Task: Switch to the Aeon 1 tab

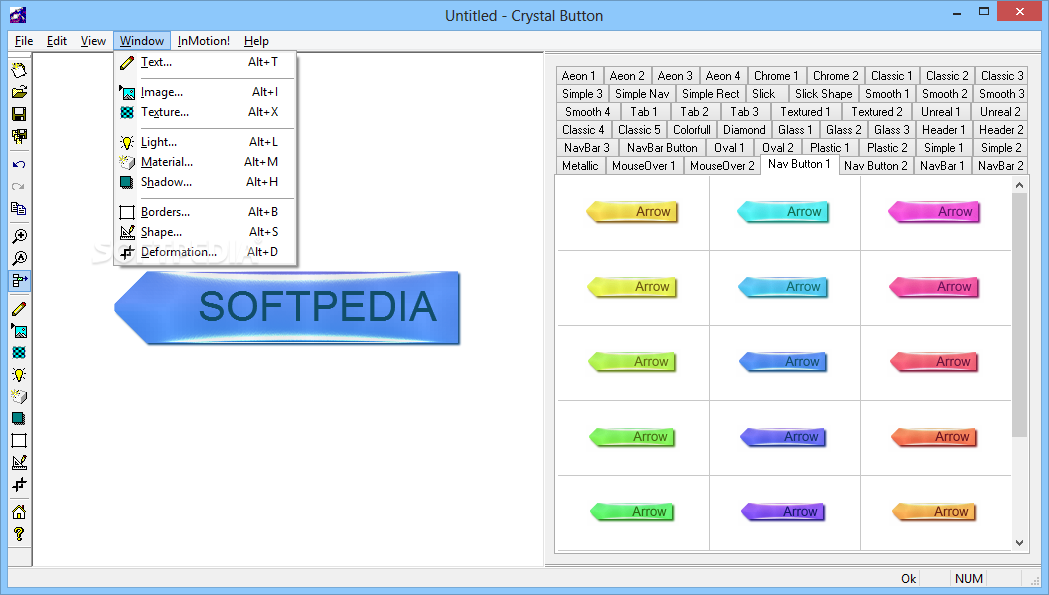Action: [579, 76]
